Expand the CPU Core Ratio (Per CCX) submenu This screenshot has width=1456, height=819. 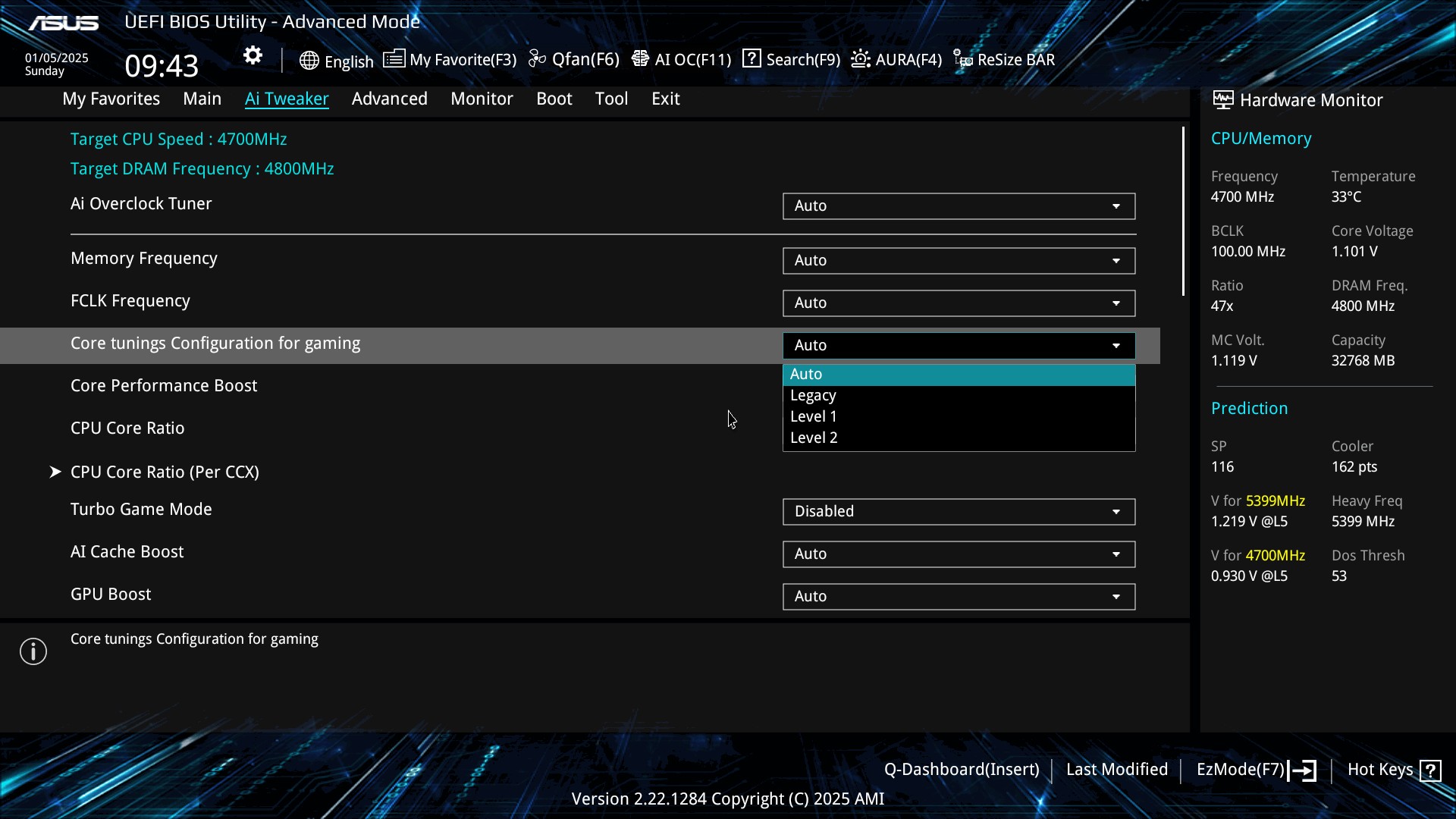(x=165, y=472)
